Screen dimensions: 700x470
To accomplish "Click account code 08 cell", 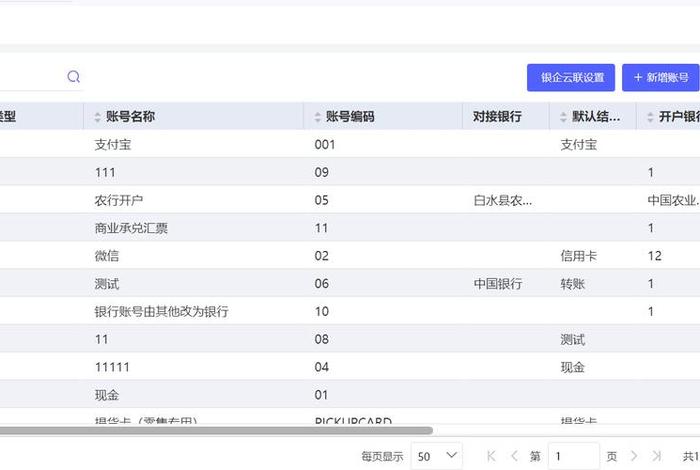I will pos(321,339).
